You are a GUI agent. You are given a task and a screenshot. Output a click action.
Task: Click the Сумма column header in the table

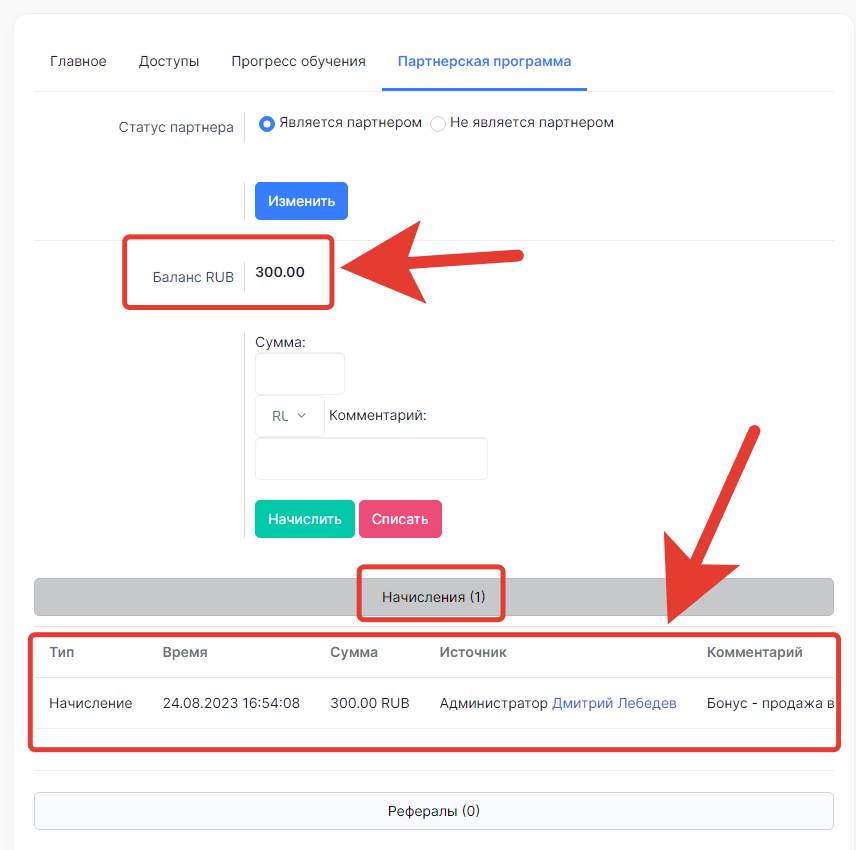tap(354, 652)
